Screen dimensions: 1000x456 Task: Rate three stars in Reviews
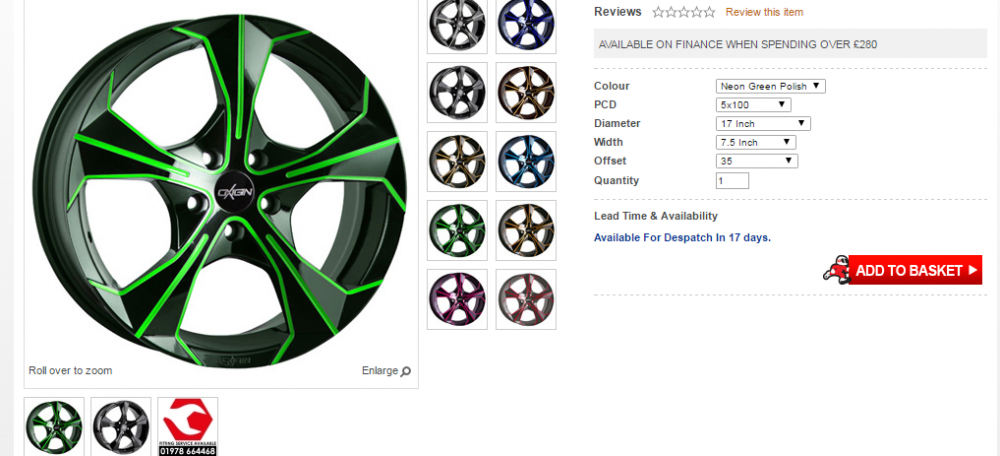(684, 12)
